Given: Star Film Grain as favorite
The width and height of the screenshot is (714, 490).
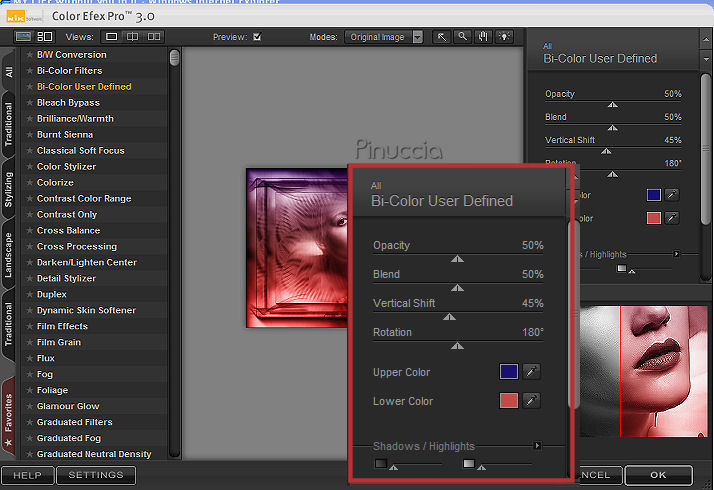Looking at the screenshot, I should point(30,342).
